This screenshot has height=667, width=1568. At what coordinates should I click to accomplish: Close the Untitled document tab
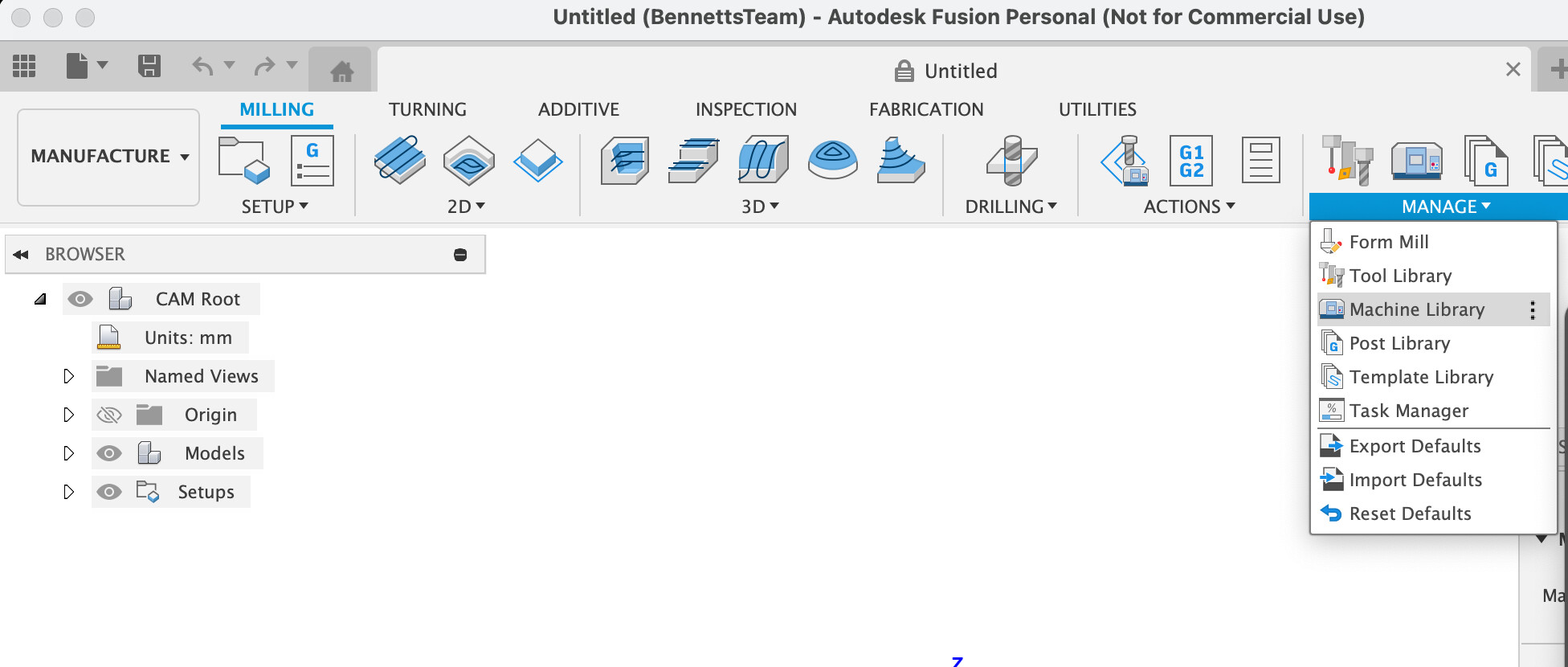(x=1513, y=70)
